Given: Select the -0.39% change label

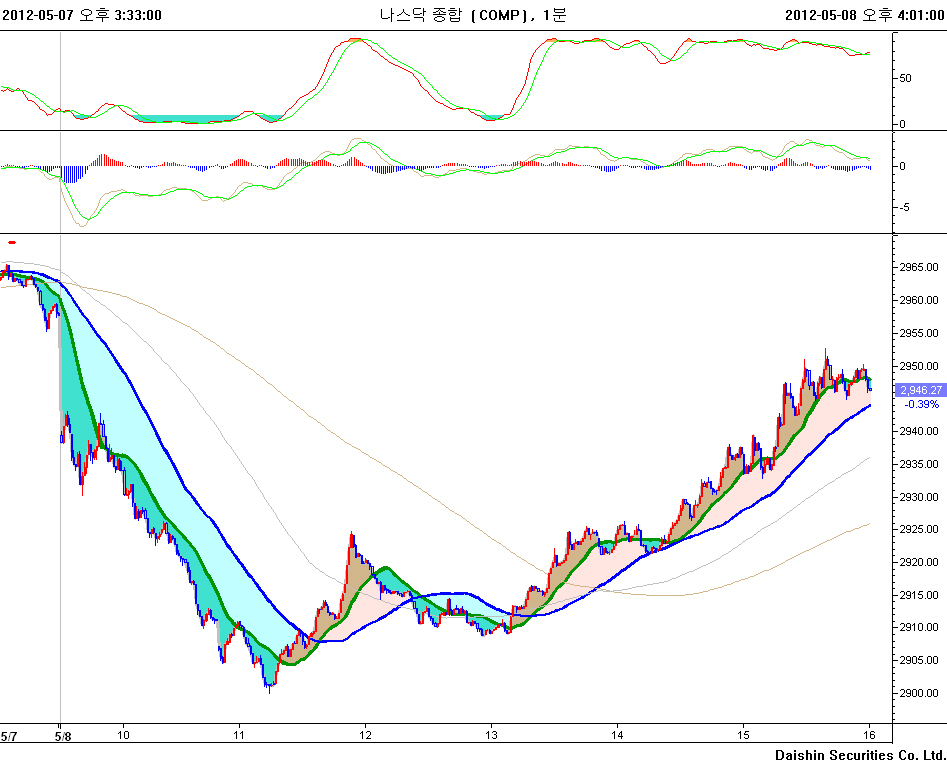Looking at the screenshot, I should pos(920,404).
